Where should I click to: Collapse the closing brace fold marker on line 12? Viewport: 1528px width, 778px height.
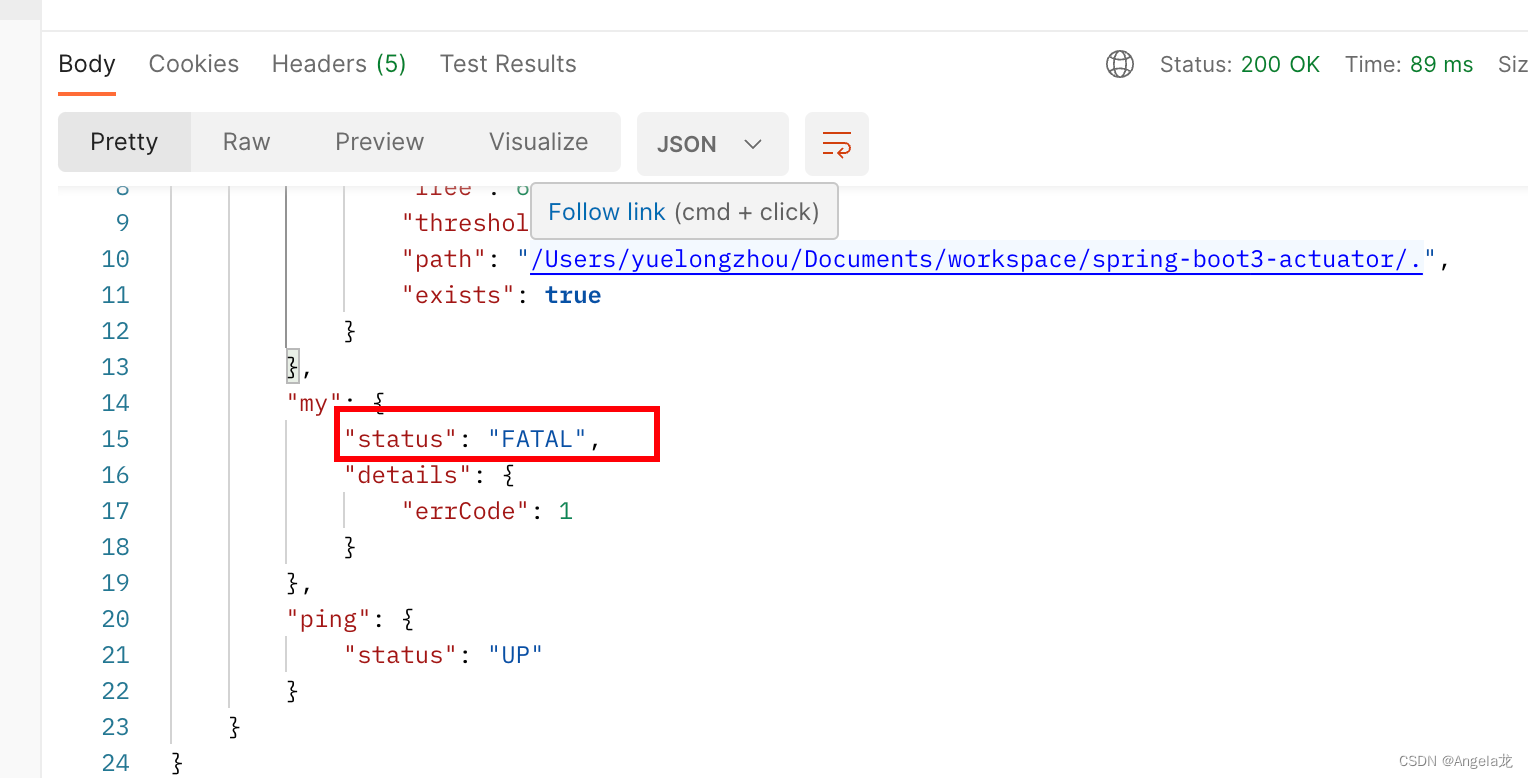[348, 330]
